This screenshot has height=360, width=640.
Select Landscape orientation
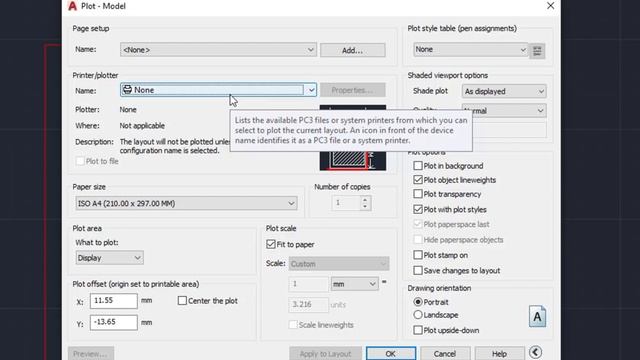pos(418,315)
